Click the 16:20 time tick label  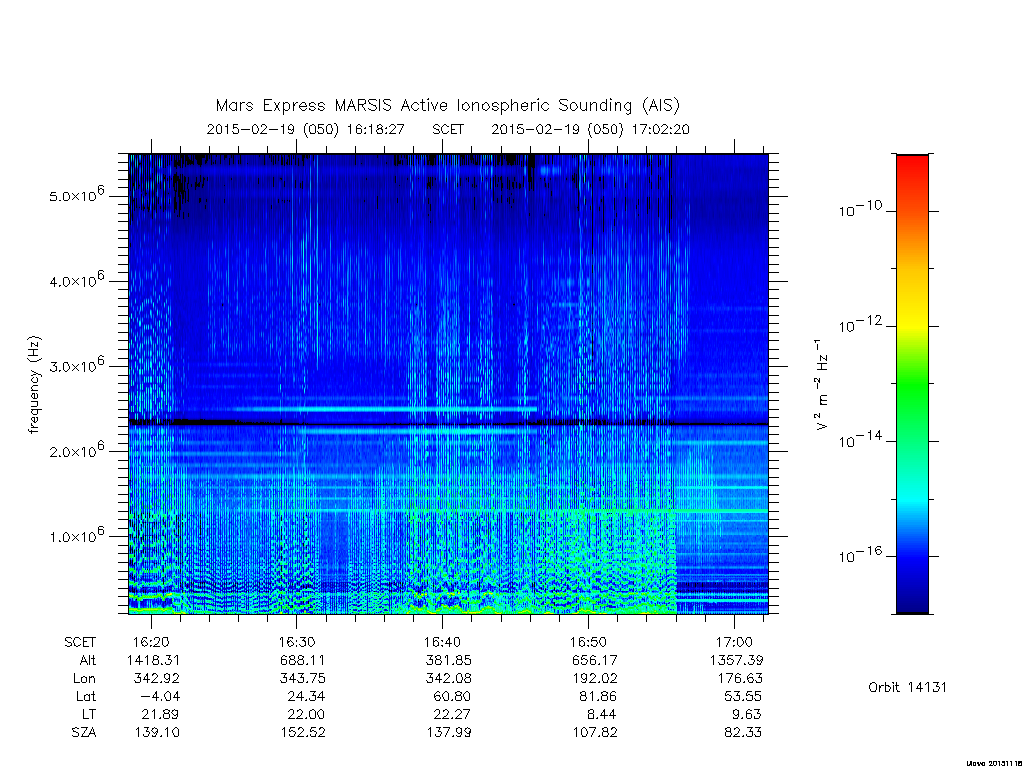[152, 642]
